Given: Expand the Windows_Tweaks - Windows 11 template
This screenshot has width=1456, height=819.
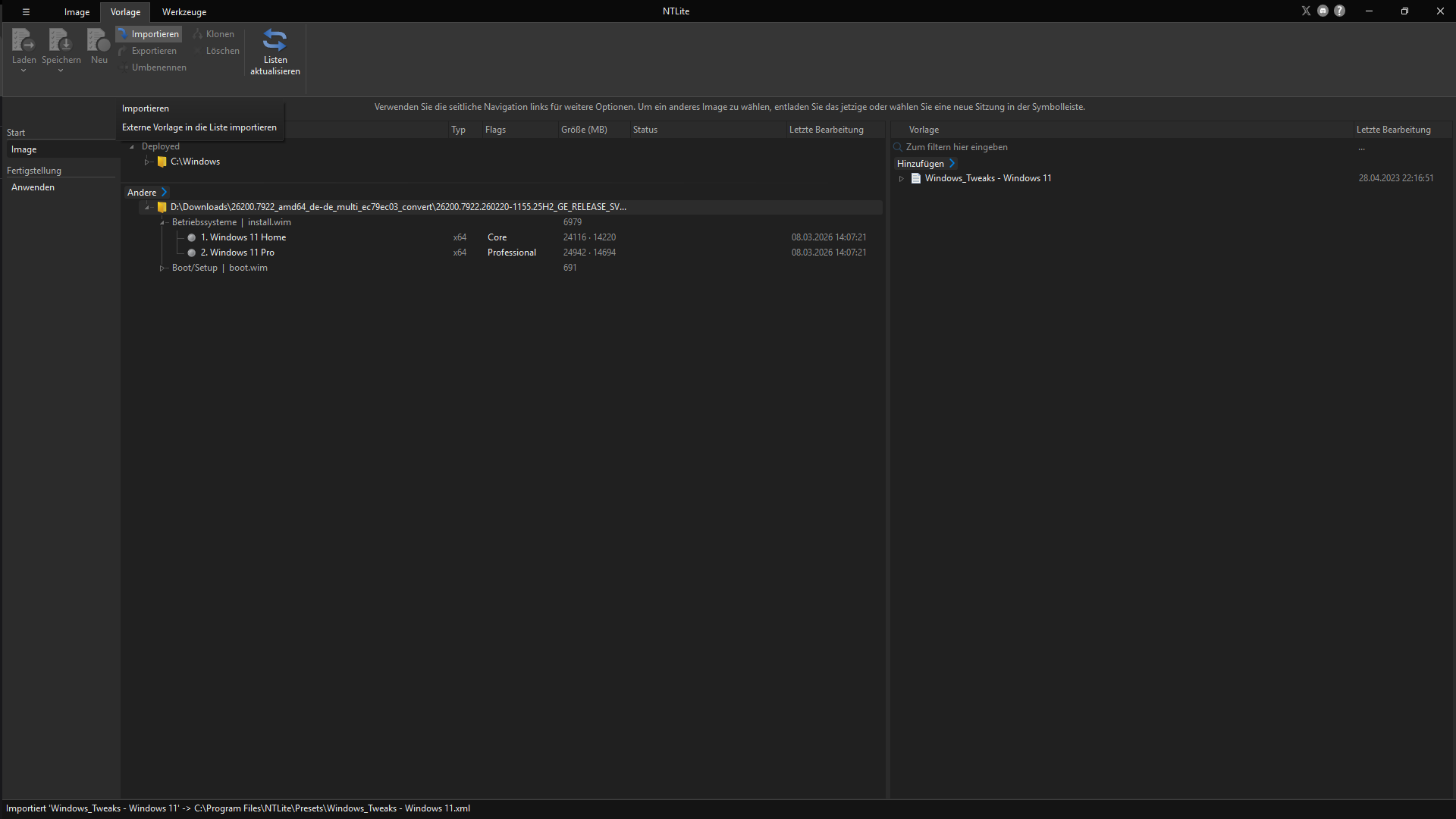Looking at the screenshot, I should click(x=902, y=178).
